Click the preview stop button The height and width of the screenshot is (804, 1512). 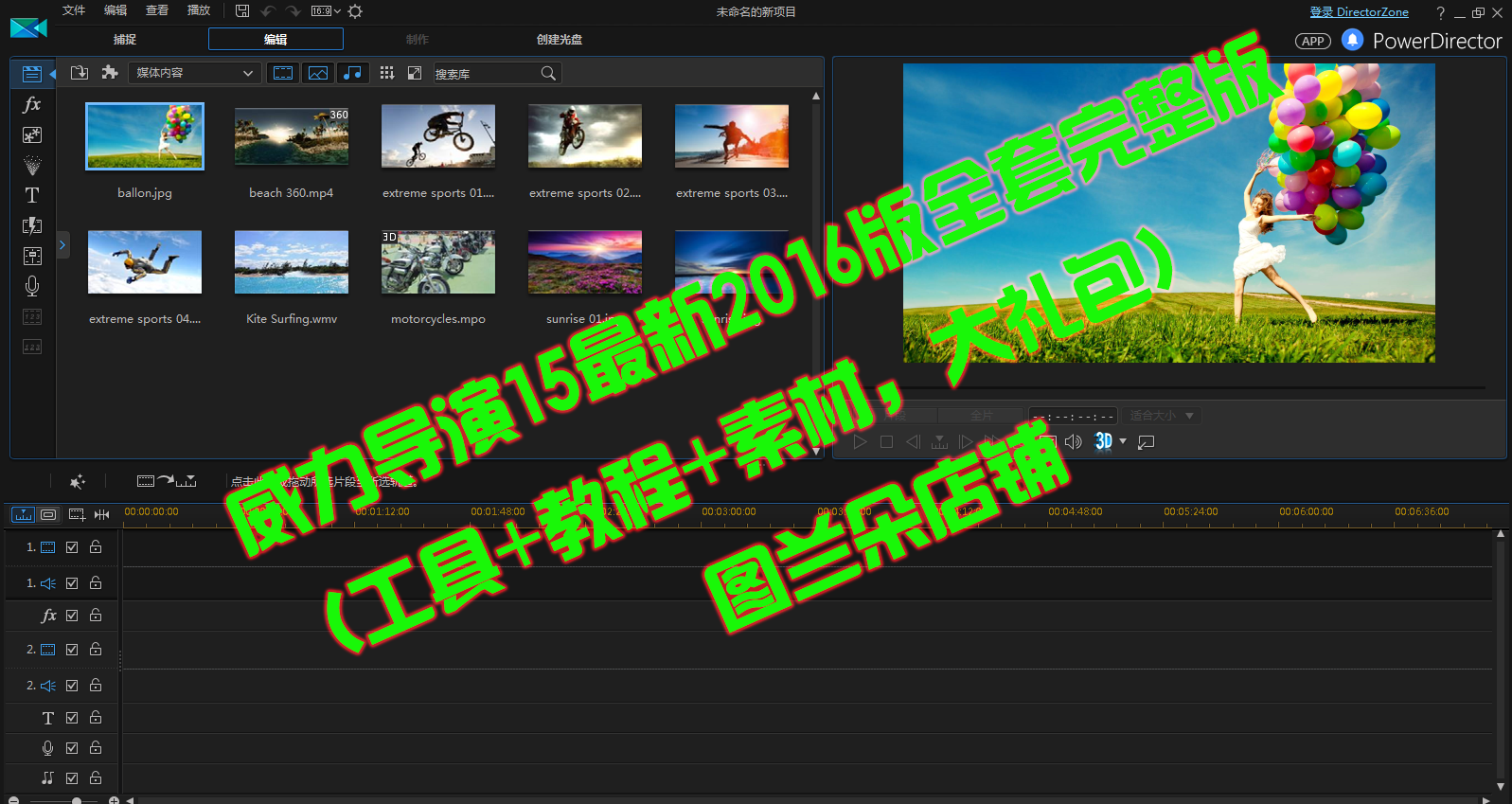click(x=886, y=441)
